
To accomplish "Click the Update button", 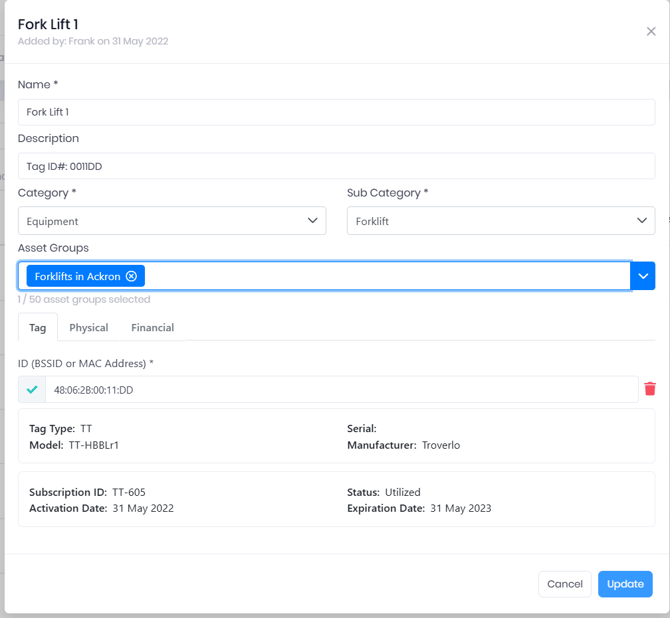I will [625, 584].
